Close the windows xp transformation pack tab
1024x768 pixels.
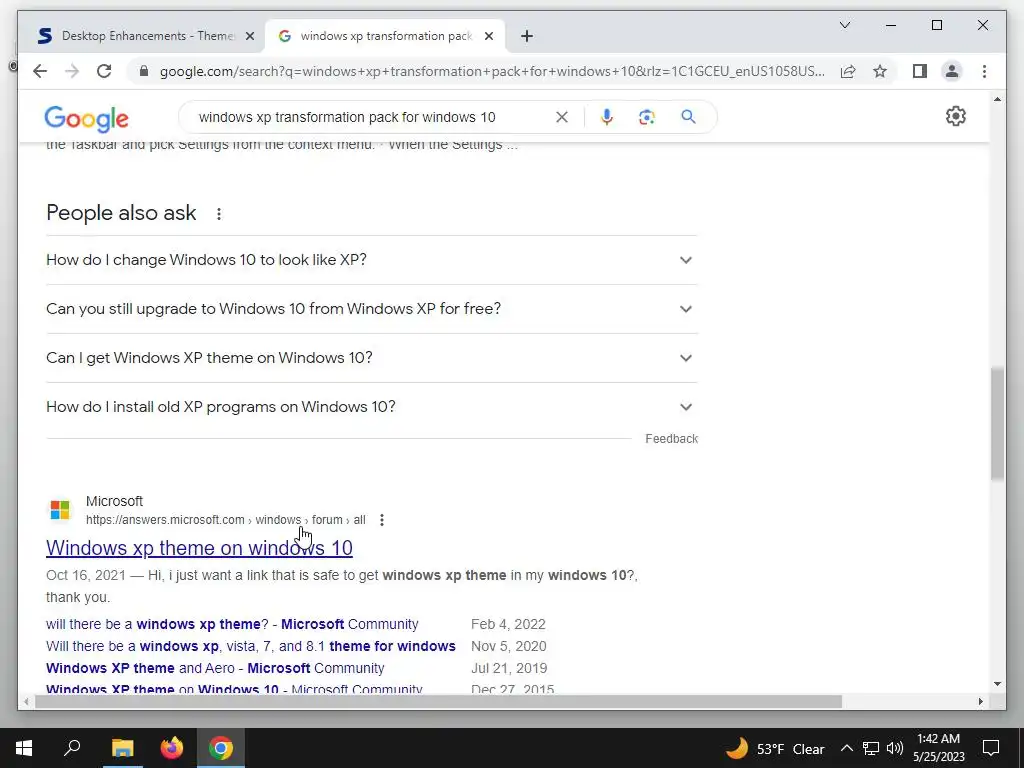coord(488,36)
